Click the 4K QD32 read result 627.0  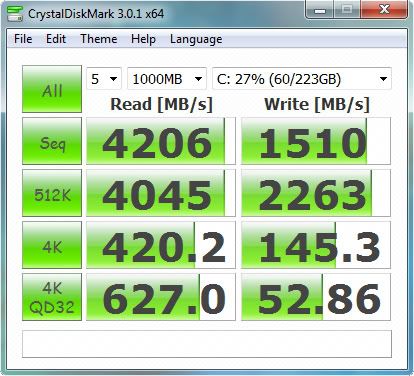161,297
